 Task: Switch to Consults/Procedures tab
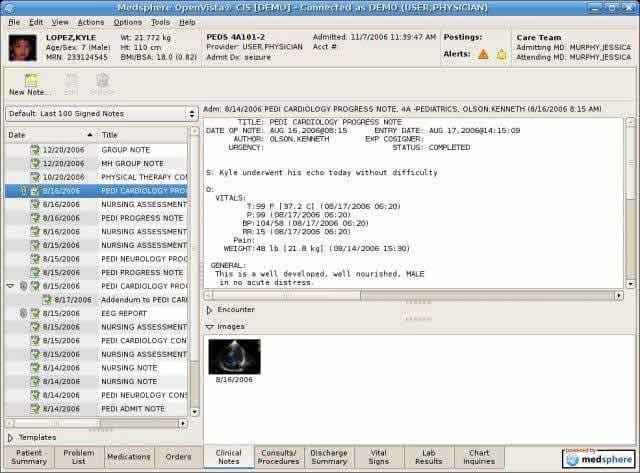278,457
